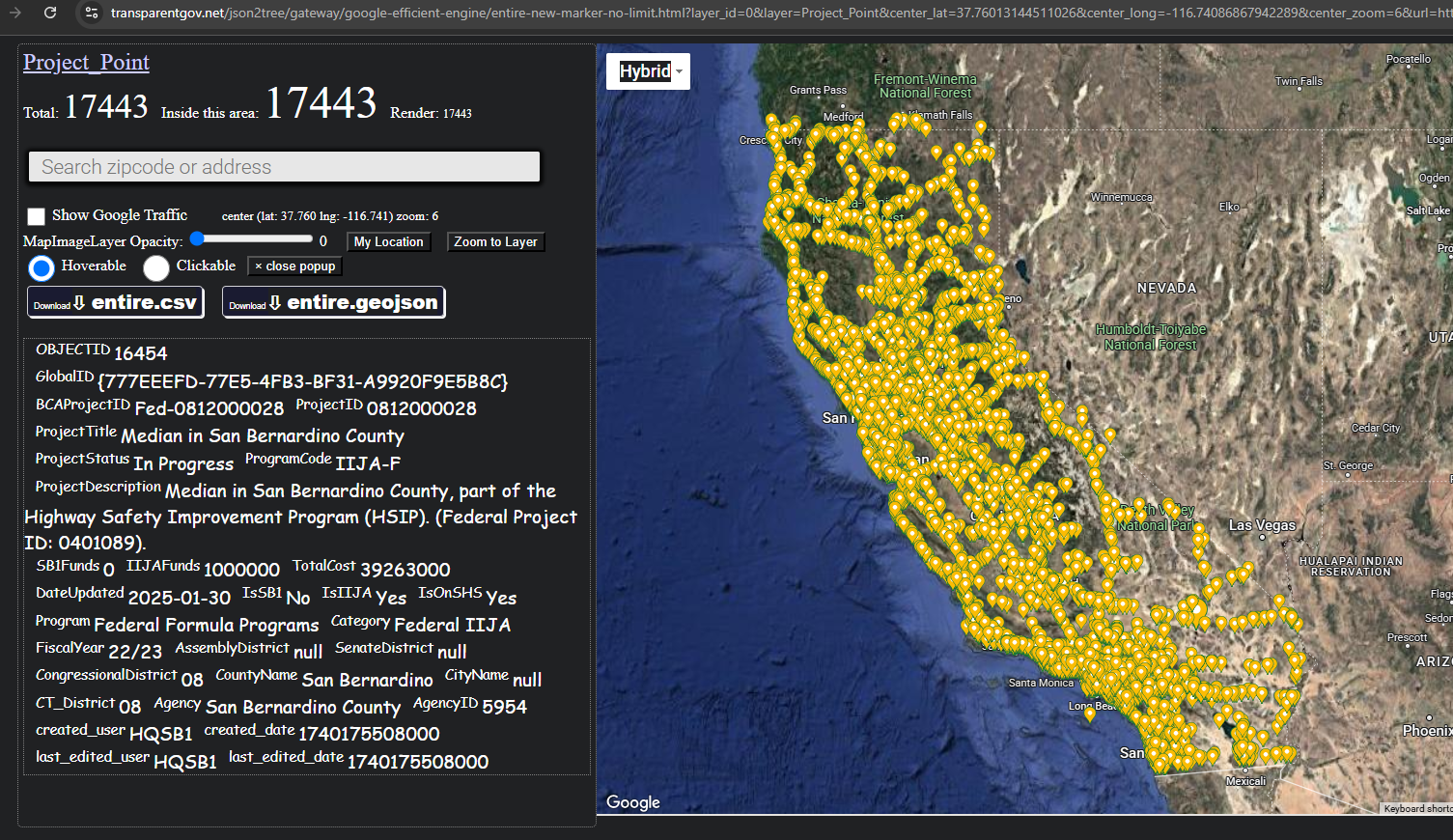The image size is (1453, 840).
Task: Click the Mexicali map label
Action: [1245, 781]
